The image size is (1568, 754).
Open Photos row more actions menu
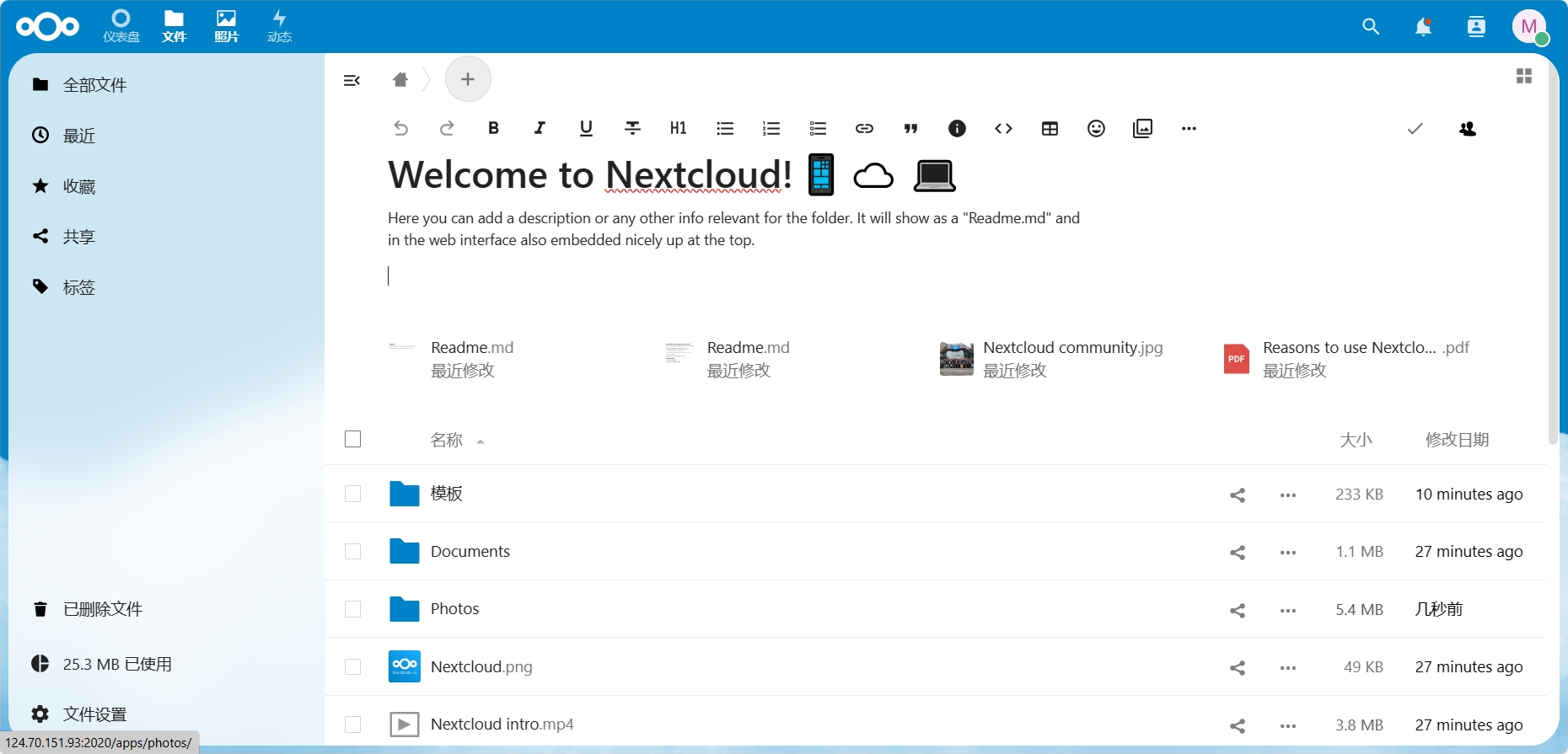[x=1288, y=610]
